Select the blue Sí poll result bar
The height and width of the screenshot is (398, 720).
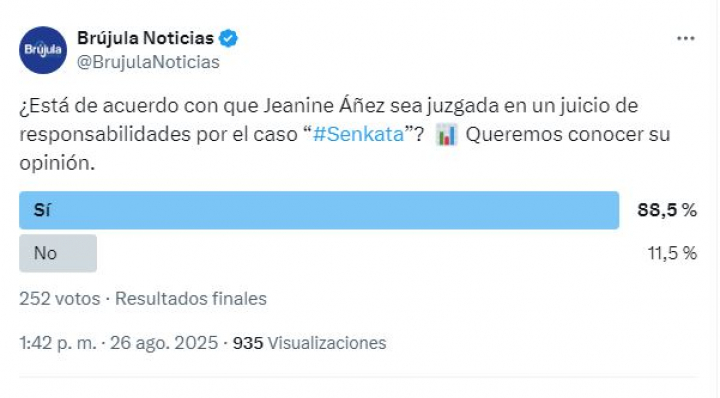[x=319, y=210]
